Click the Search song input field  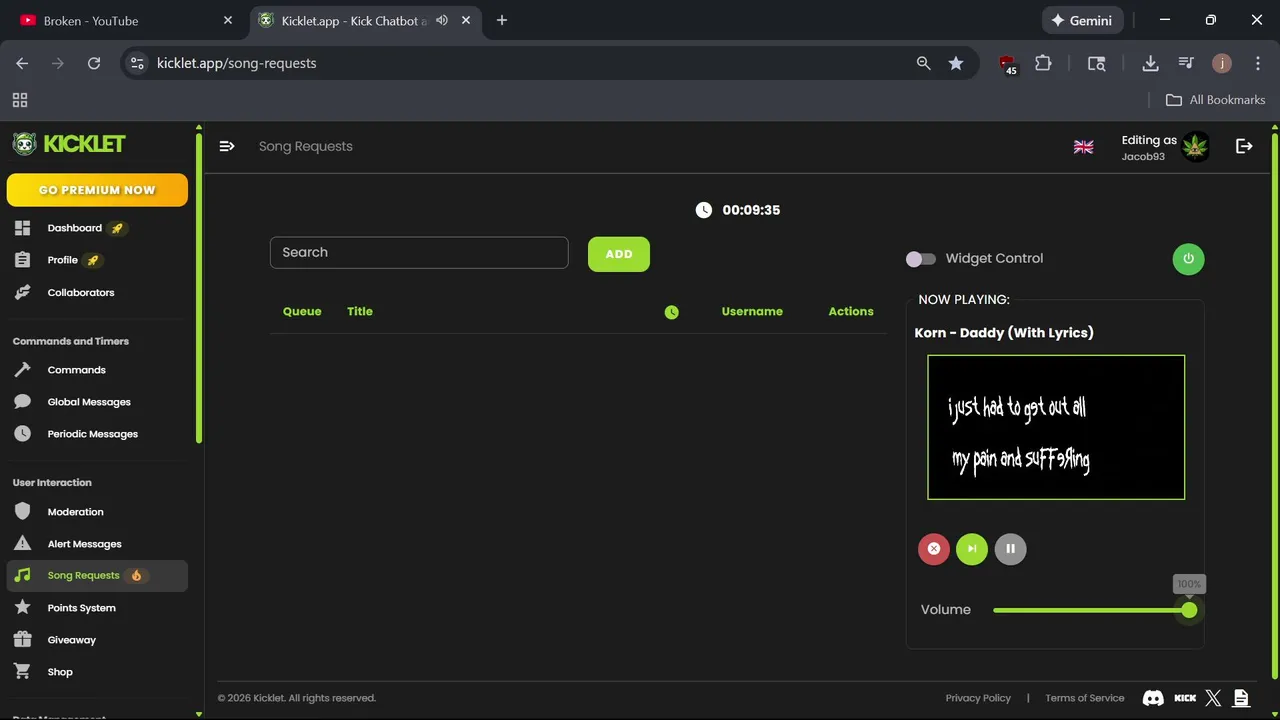pyautogui.click(x=419, y=253)
